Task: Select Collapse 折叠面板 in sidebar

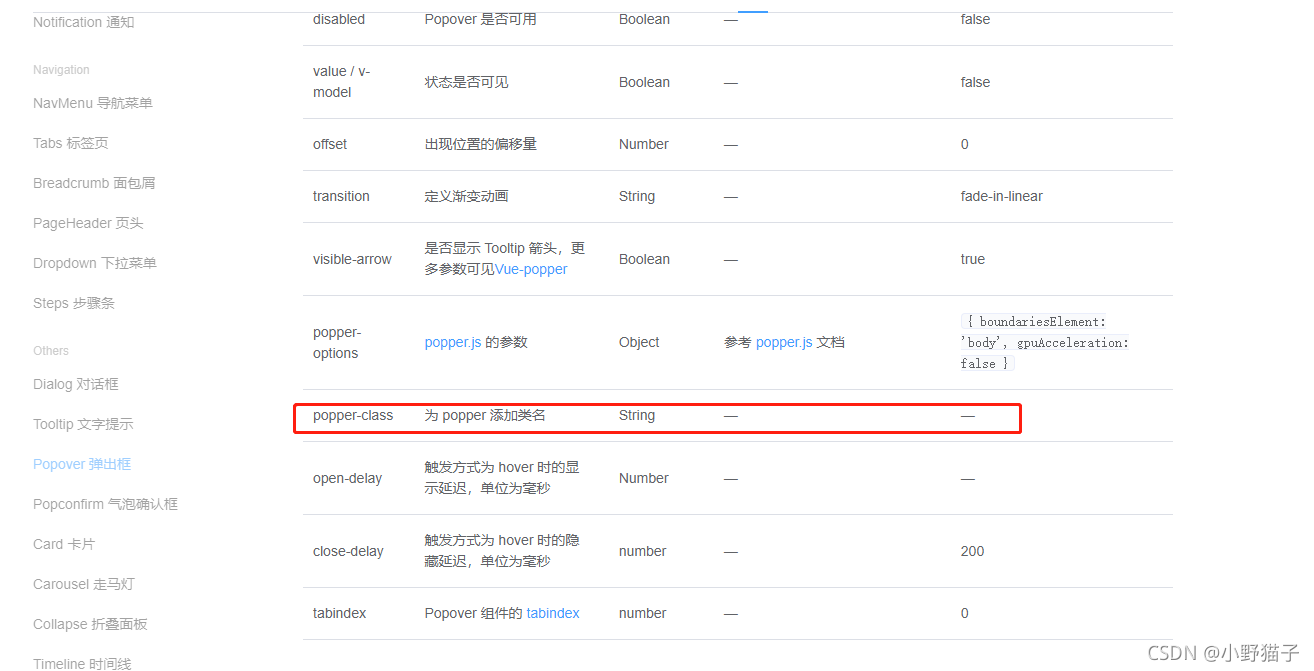Action: (87, 623)
